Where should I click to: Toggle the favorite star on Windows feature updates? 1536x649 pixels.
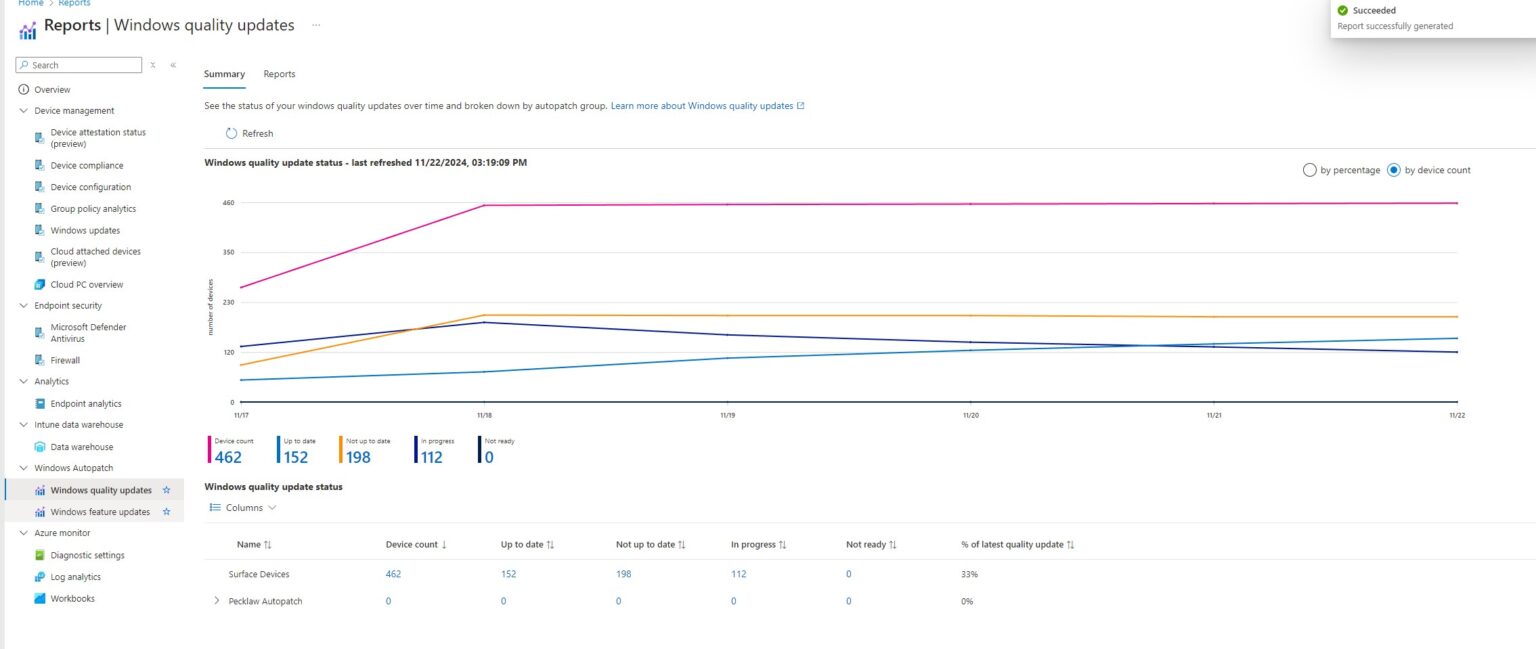point(166,511)
